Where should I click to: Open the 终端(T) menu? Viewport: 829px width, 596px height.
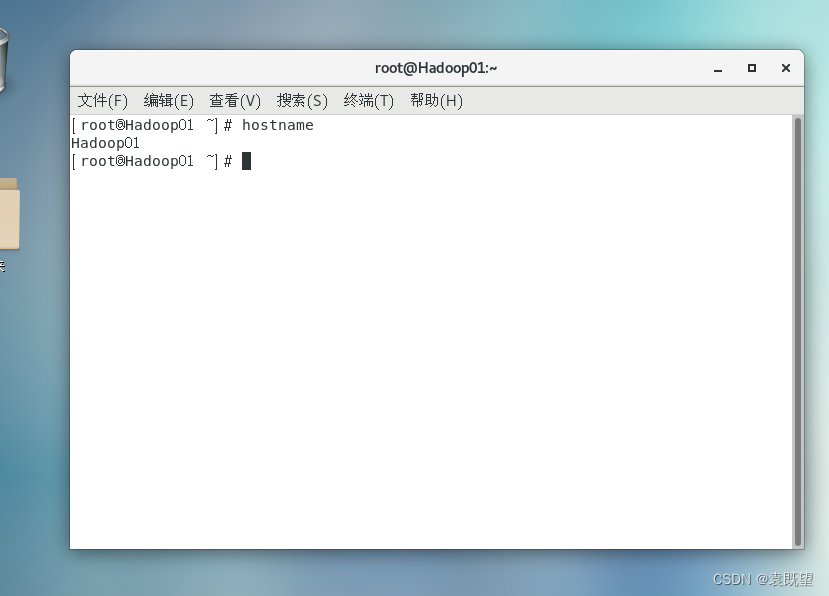click(x=369, y=100)
